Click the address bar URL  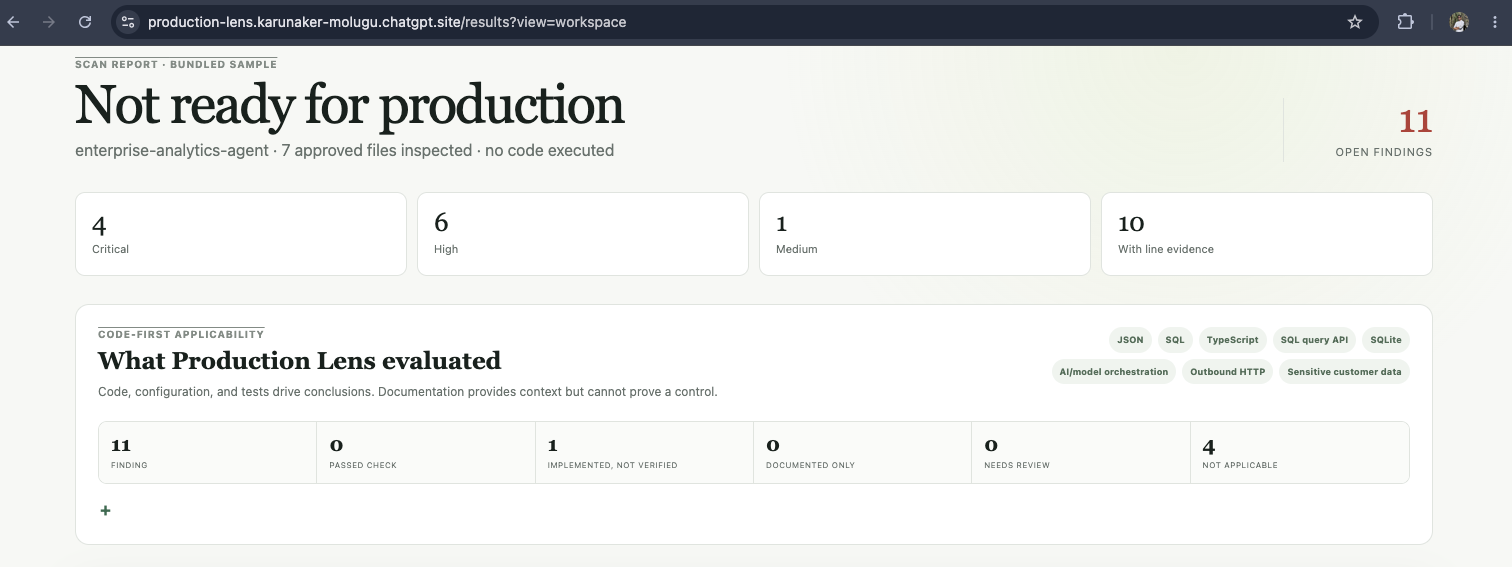[x=387, y=22]
